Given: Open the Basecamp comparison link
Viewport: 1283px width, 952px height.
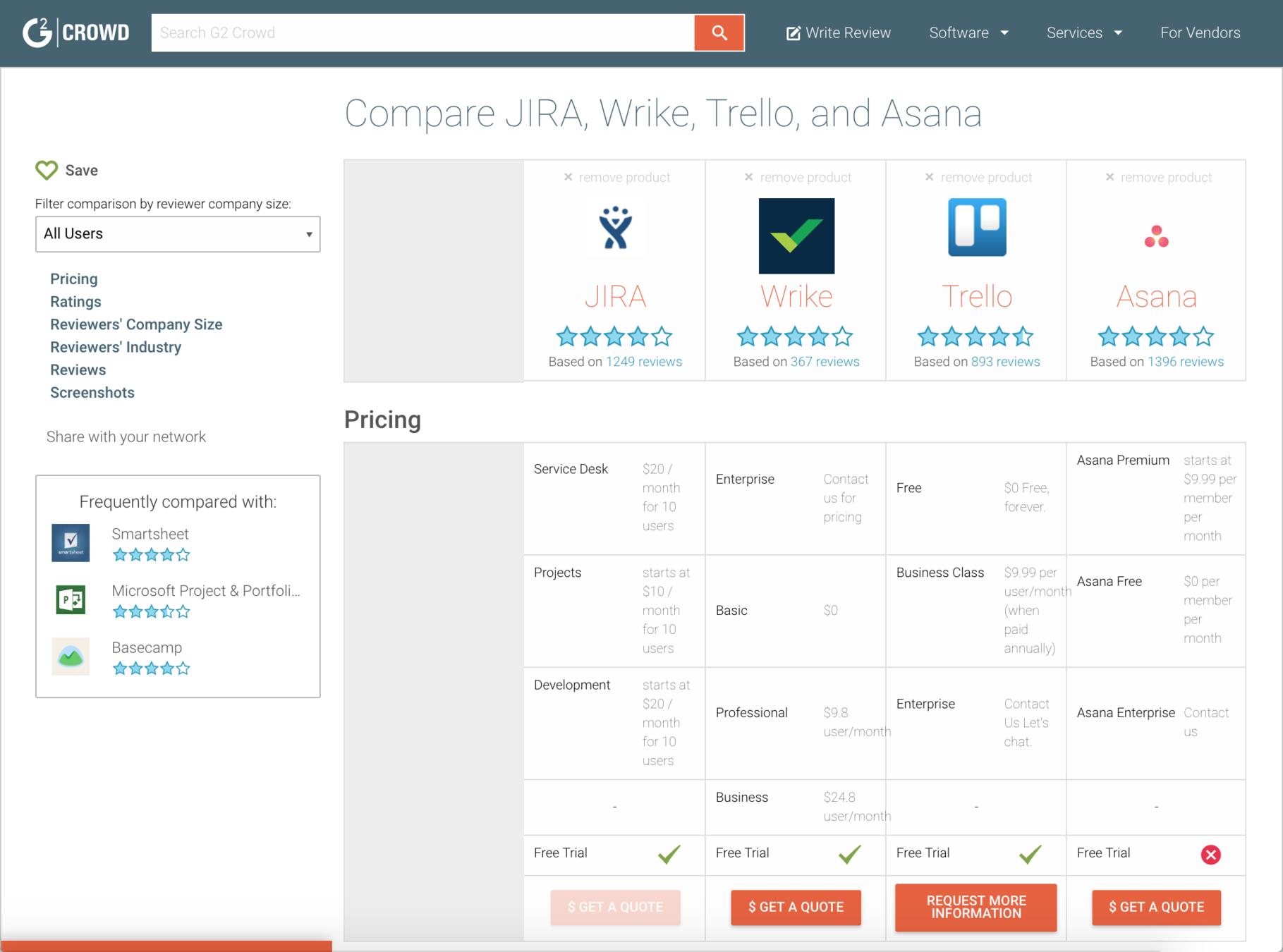Looking at the screenshot, I should (x=147, y=647).
